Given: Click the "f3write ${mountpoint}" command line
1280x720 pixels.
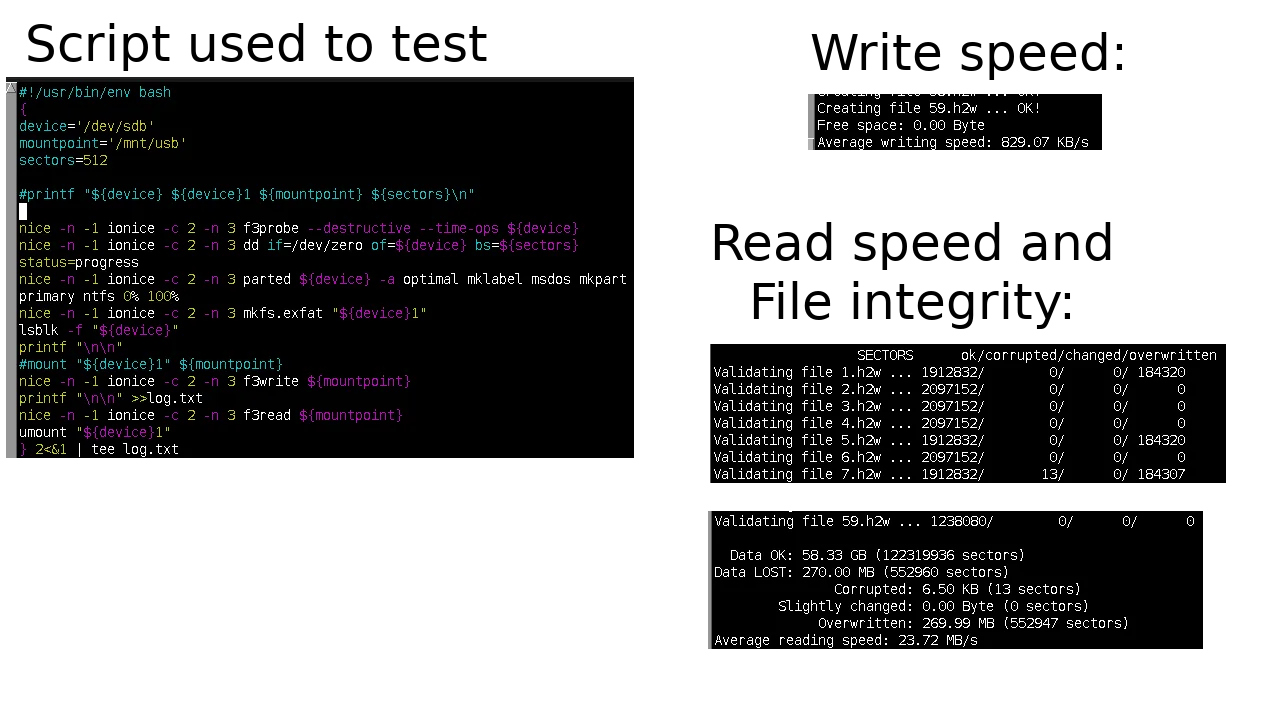Looking at the screenshot, I should pos(215,381).
